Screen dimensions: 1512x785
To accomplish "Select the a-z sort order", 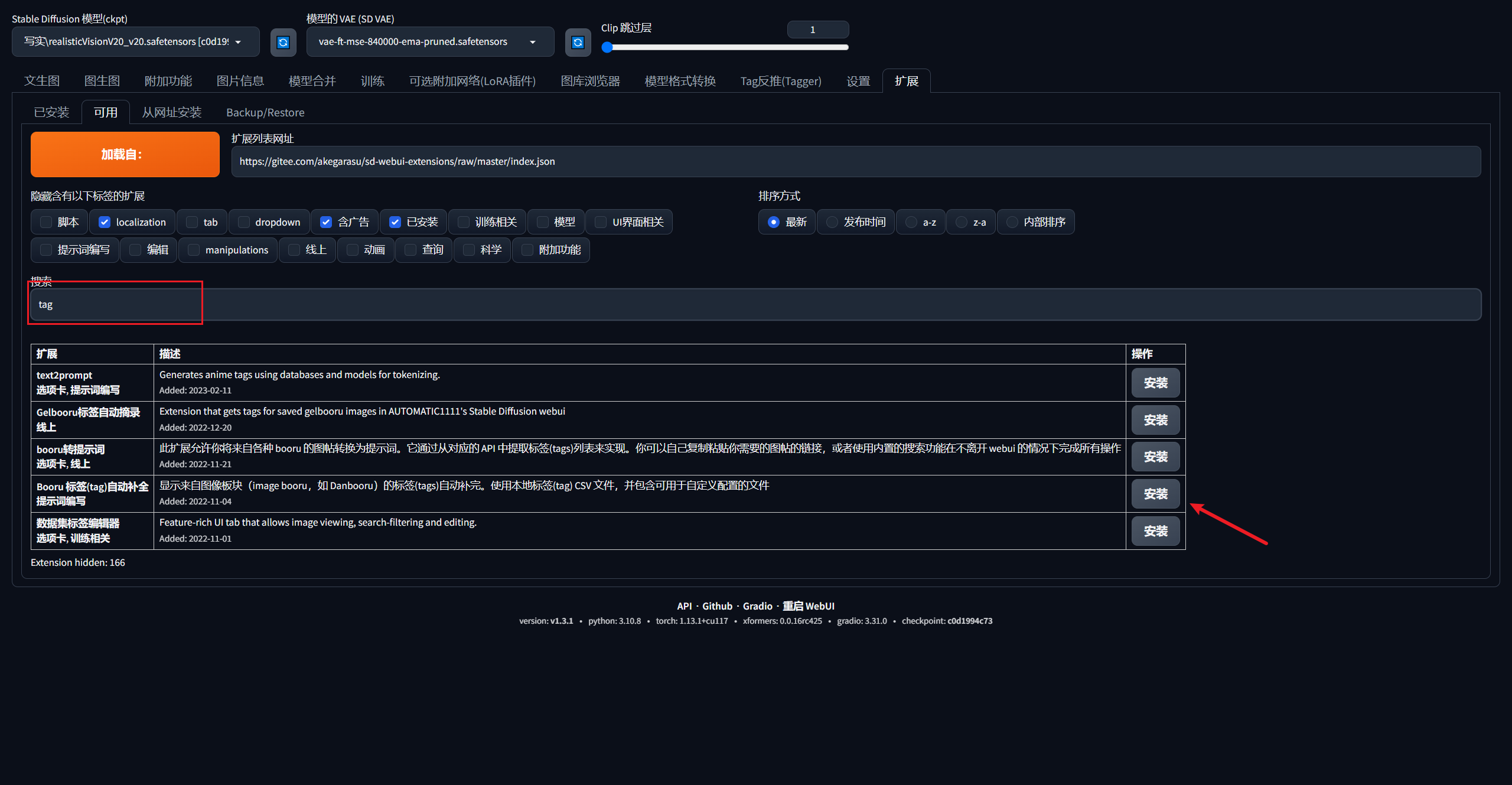I will 911,222.
